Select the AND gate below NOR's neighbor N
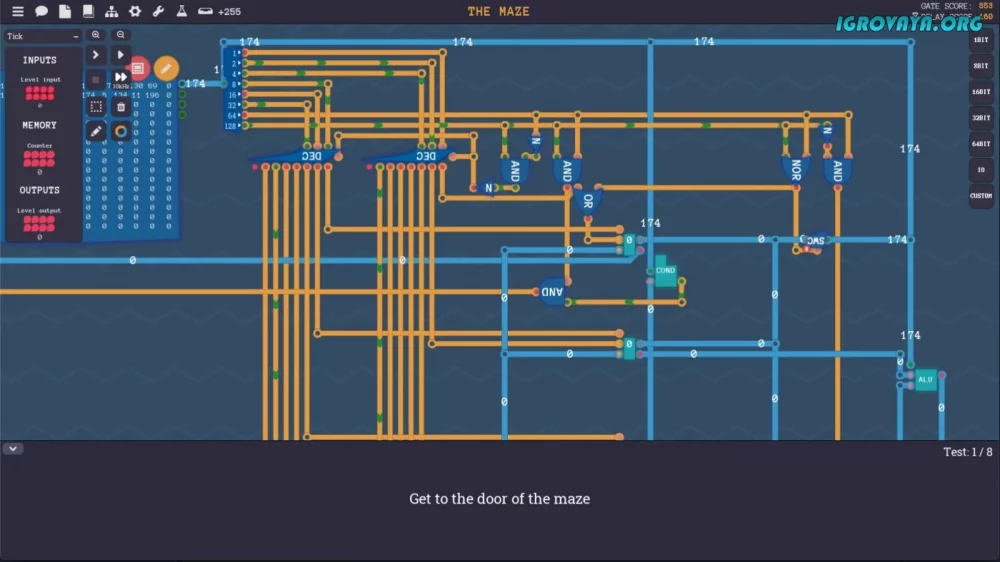This screenshot has height=562, width=1000. [x=837, y=170]
